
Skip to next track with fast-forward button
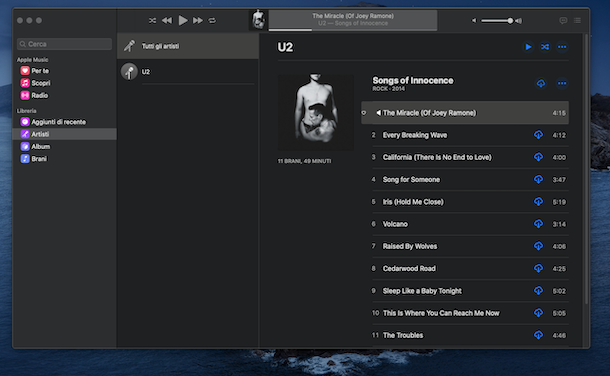click(198, 20)
